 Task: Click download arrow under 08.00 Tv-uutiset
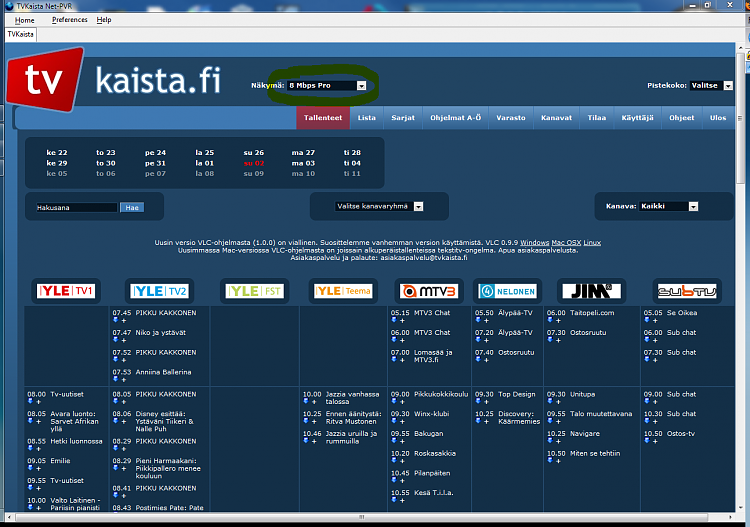30,402
